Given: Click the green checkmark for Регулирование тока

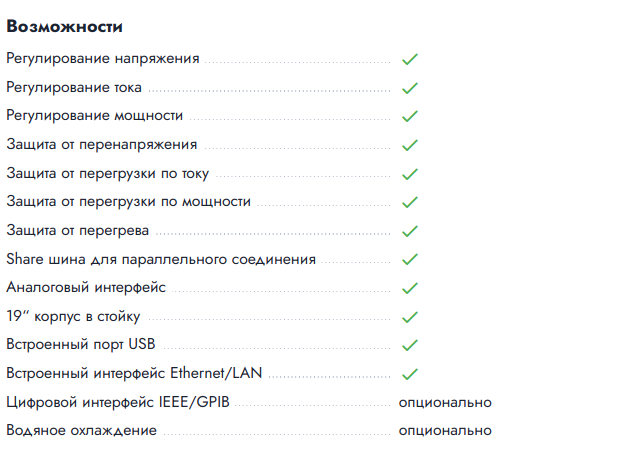Looking at the screenshot, I should coord(410,88).
